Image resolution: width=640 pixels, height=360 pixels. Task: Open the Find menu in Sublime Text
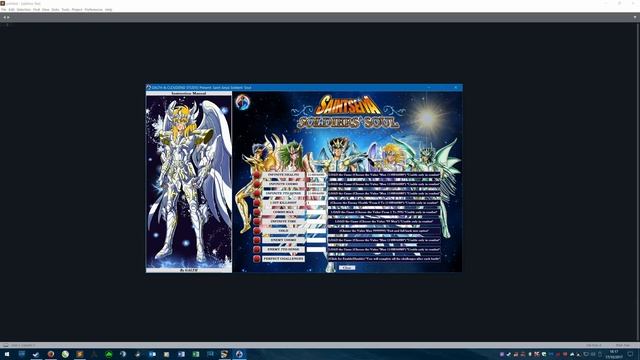[36, 9]
